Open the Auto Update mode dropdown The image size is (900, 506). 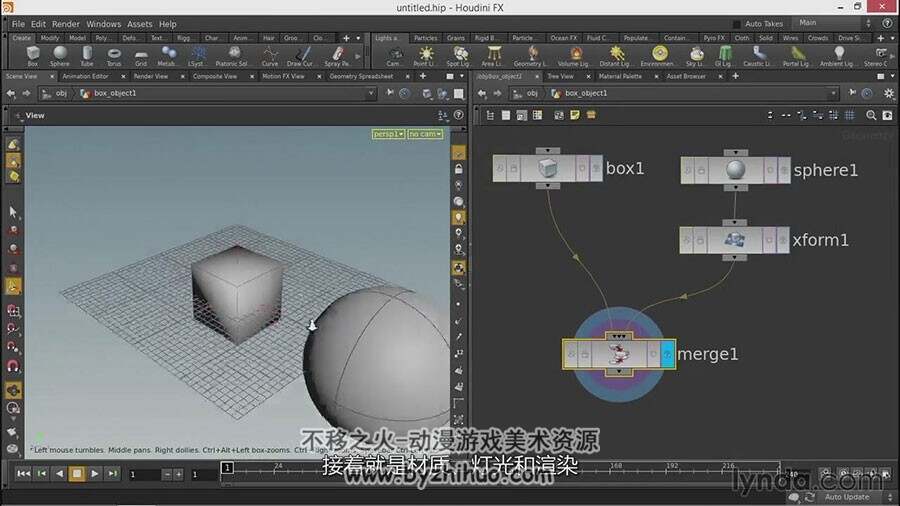[852, 497]
